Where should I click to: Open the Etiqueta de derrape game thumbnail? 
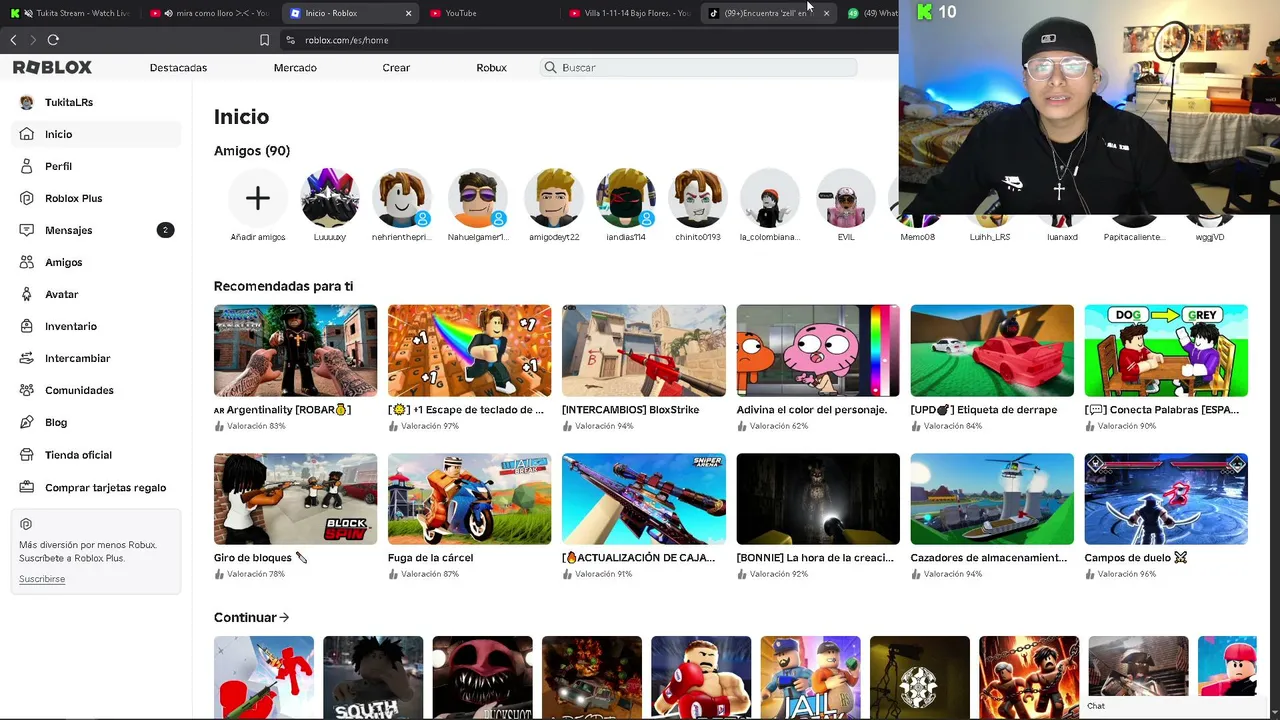pos(992,351)
